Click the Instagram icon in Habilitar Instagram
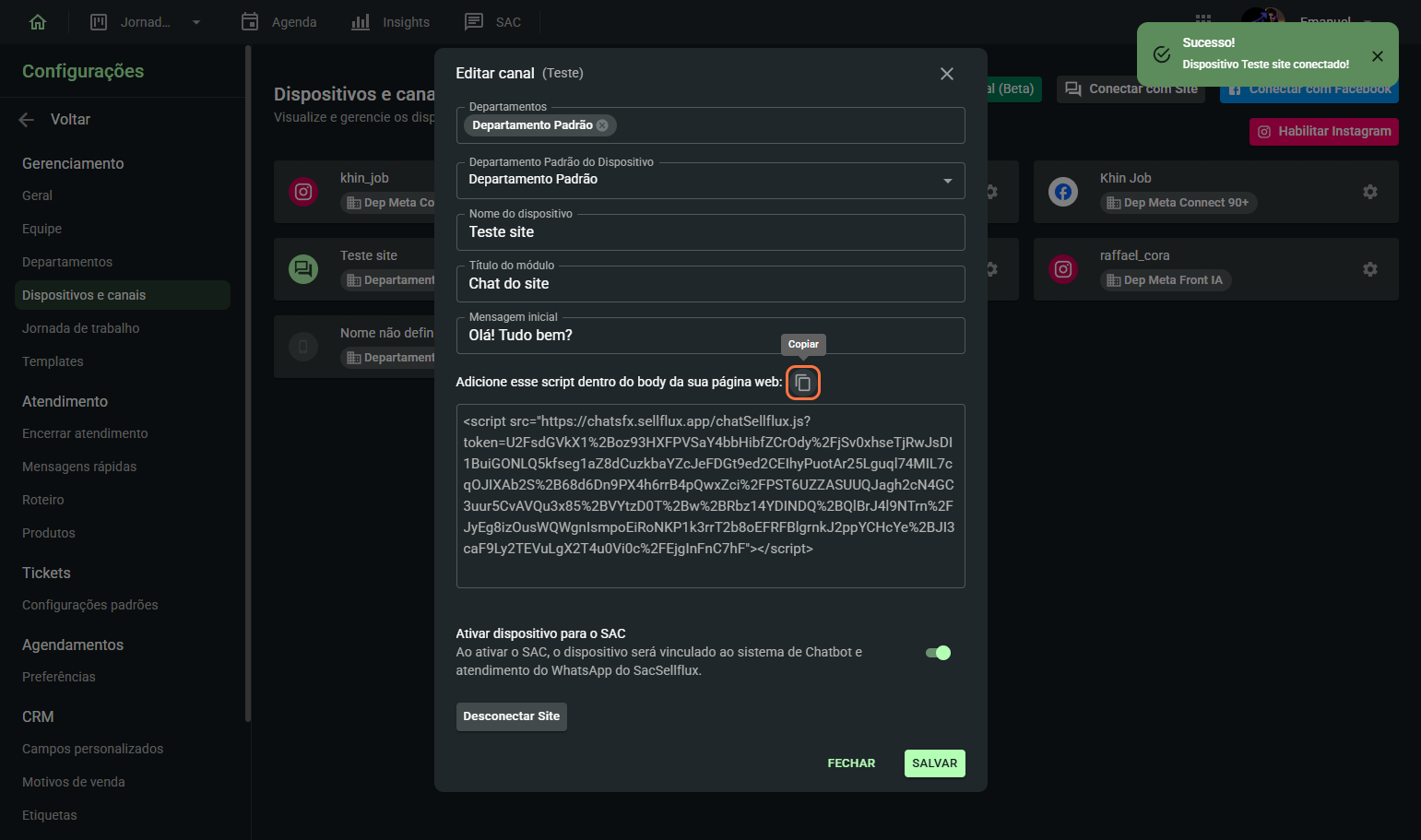The height and width of the screenshot is (840, 1421). pyautogui.click(x=1264, y=132)
